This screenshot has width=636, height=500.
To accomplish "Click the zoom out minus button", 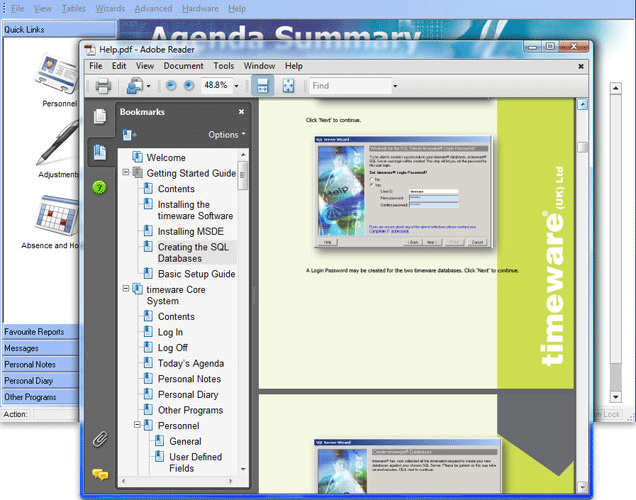I will click(x=171, y=85).
